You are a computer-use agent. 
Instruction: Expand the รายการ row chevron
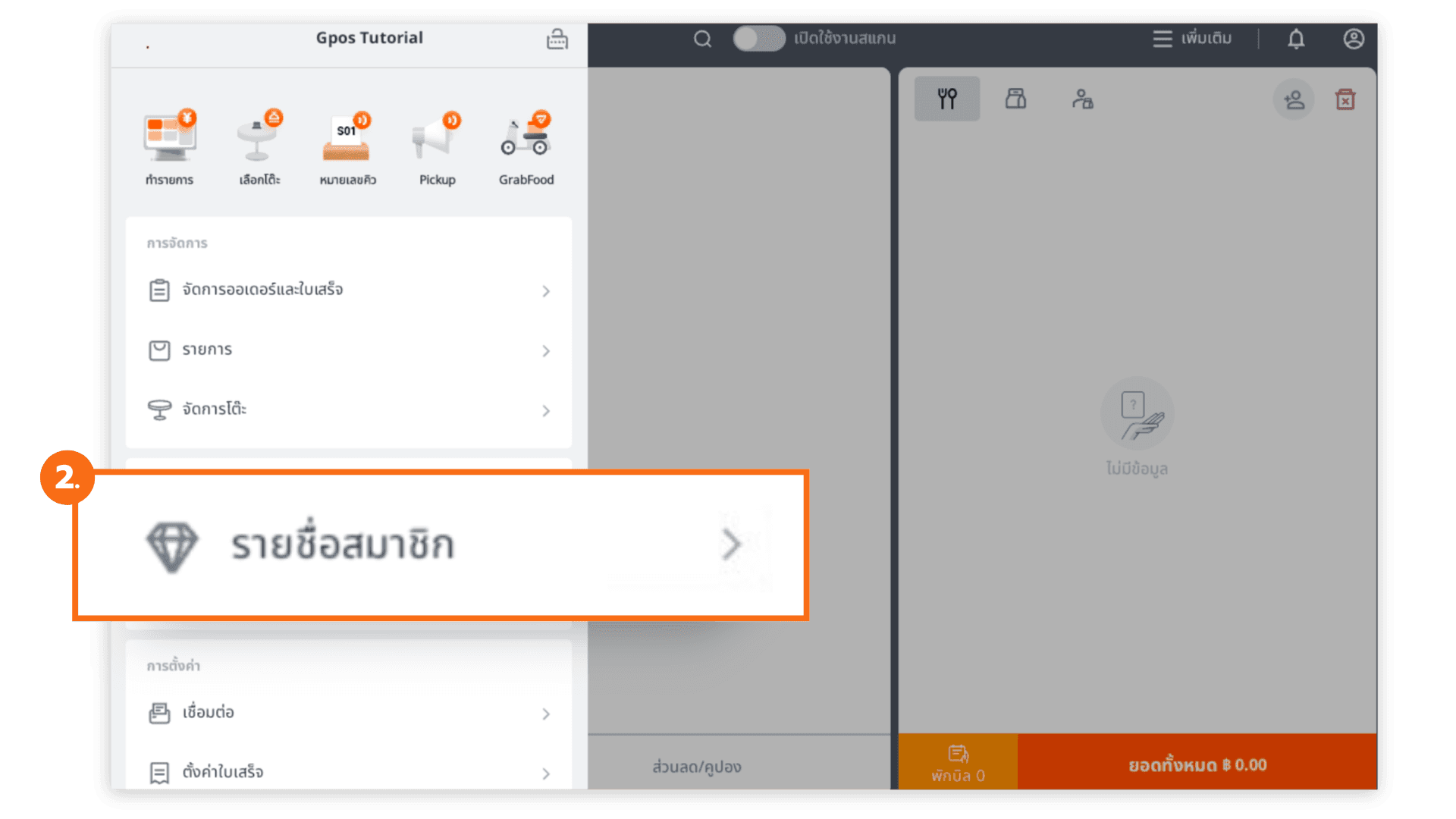546,351
